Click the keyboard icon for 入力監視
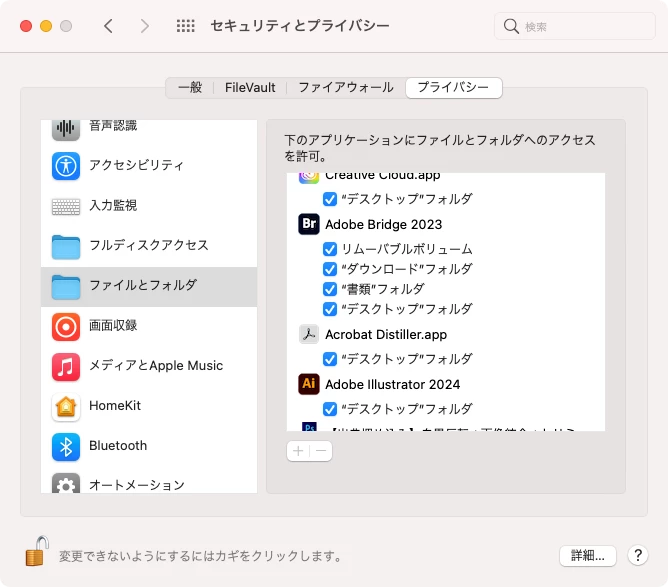Image resolution: width=668 pixels, height=587 pixels. pos(66,206)
